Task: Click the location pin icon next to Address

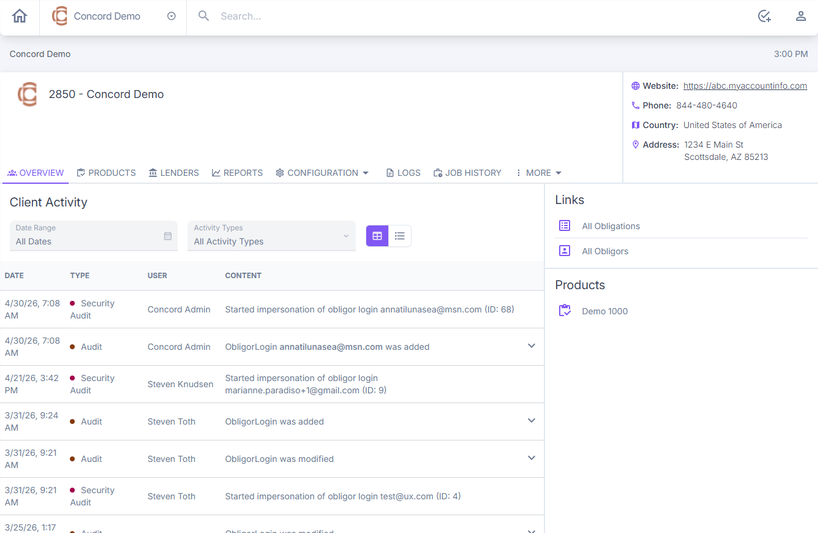Action: coord(635,144)
